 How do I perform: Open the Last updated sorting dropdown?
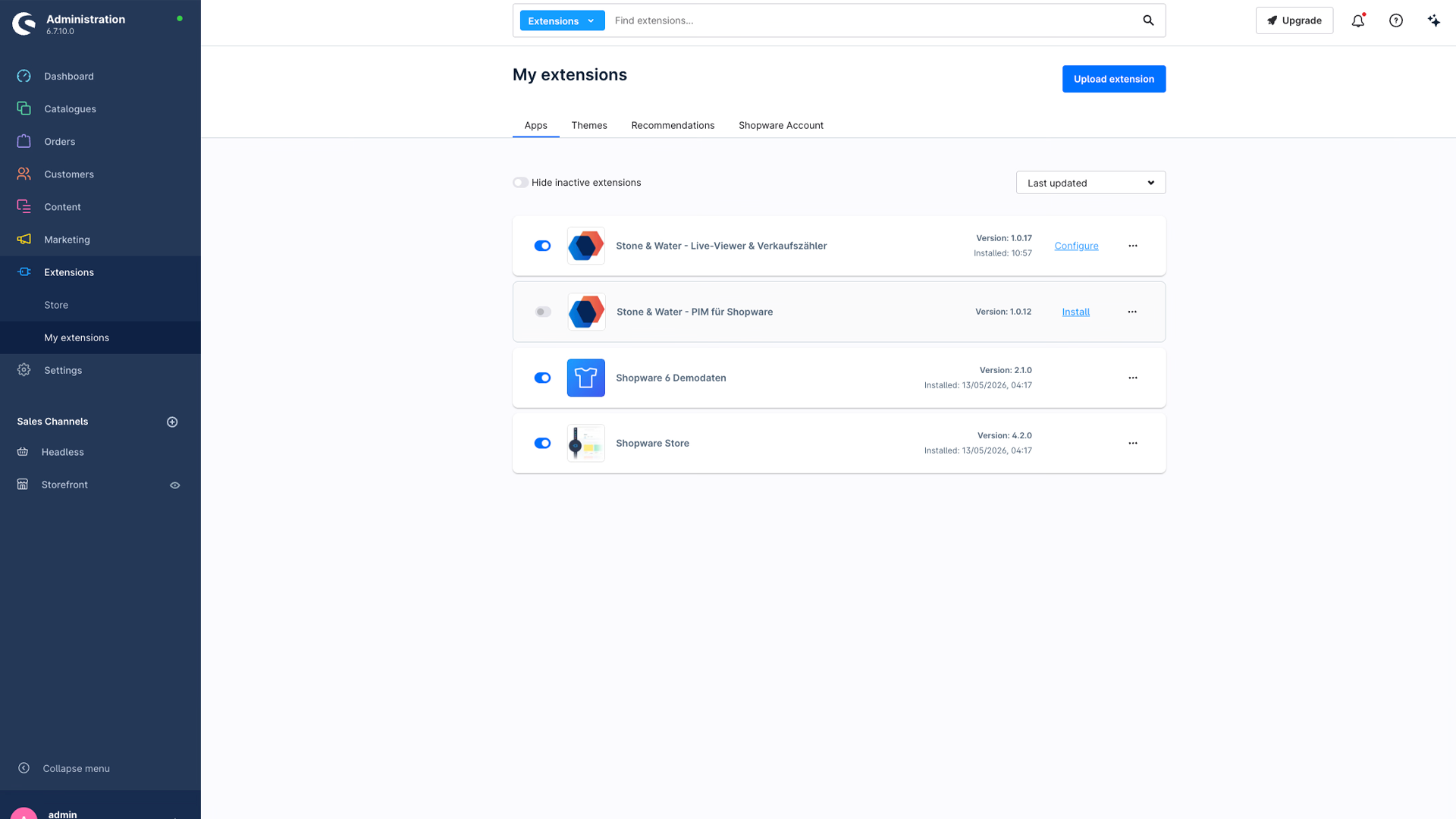pyautogui.click(x=1090, y=183)
